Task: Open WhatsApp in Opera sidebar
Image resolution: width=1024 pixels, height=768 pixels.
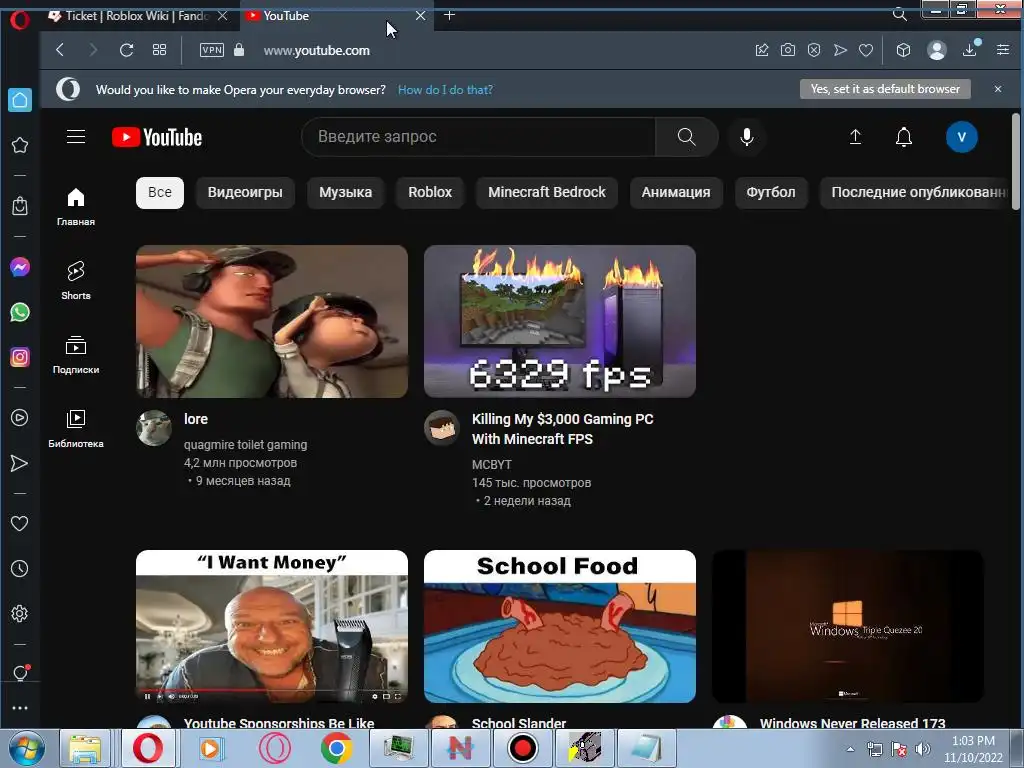Action: pos(20,312)
